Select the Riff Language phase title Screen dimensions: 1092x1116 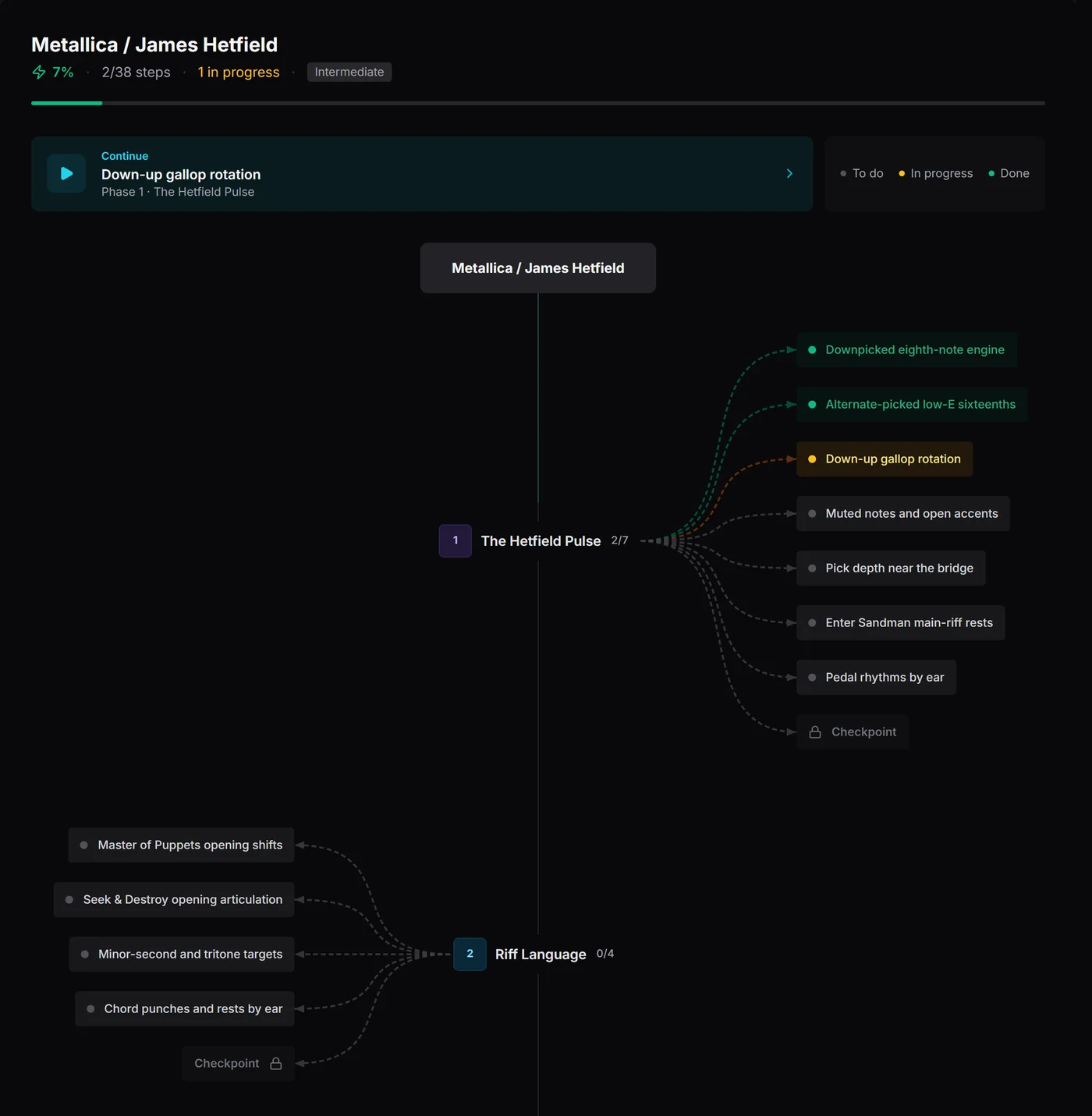541,954
